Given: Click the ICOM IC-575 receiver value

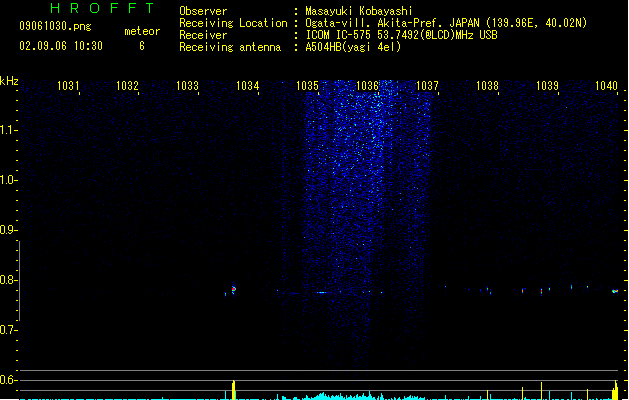Looking at the screenshot, I should 402,35.
